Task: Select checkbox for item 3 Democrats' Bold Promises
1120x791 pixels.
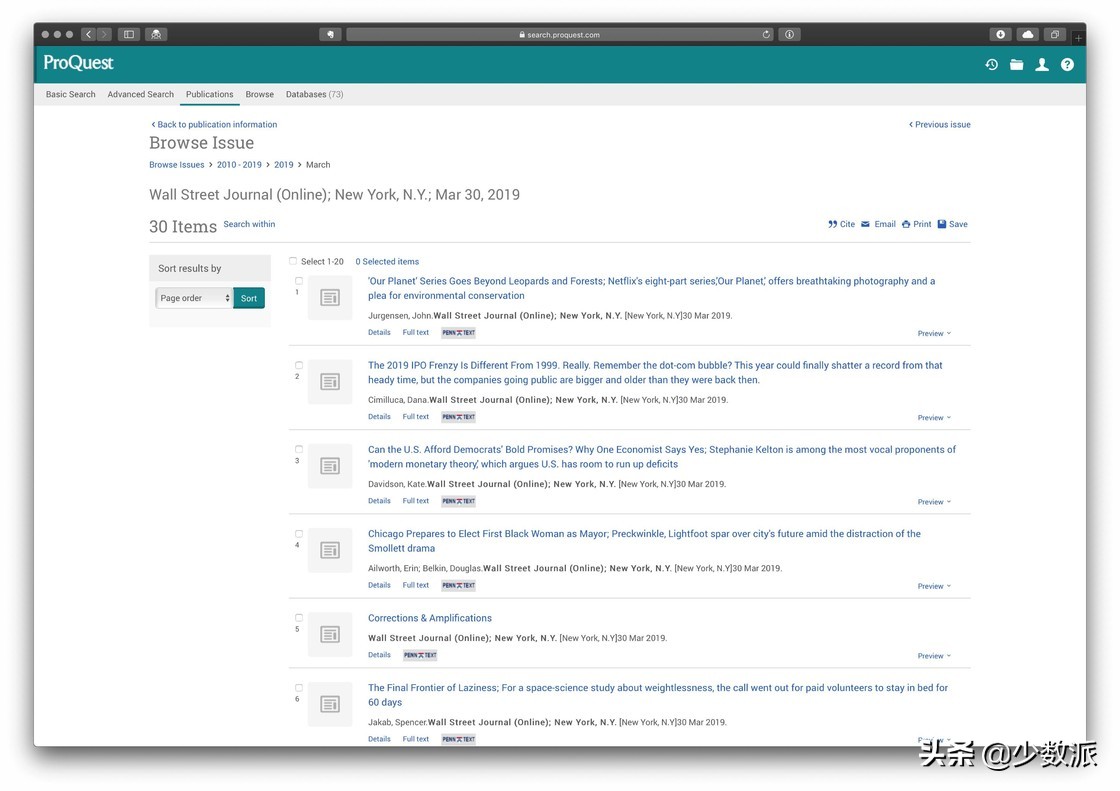Action: tap(299, 449)
